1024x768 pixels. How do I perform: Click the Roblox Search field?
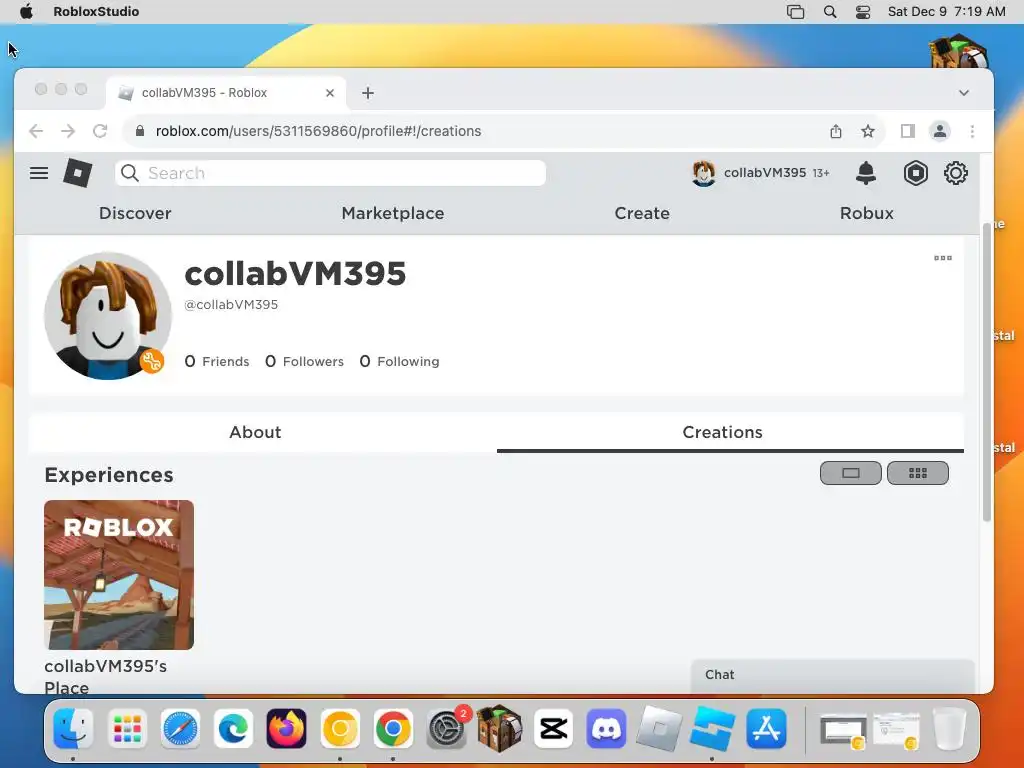(x=330, y=173)
